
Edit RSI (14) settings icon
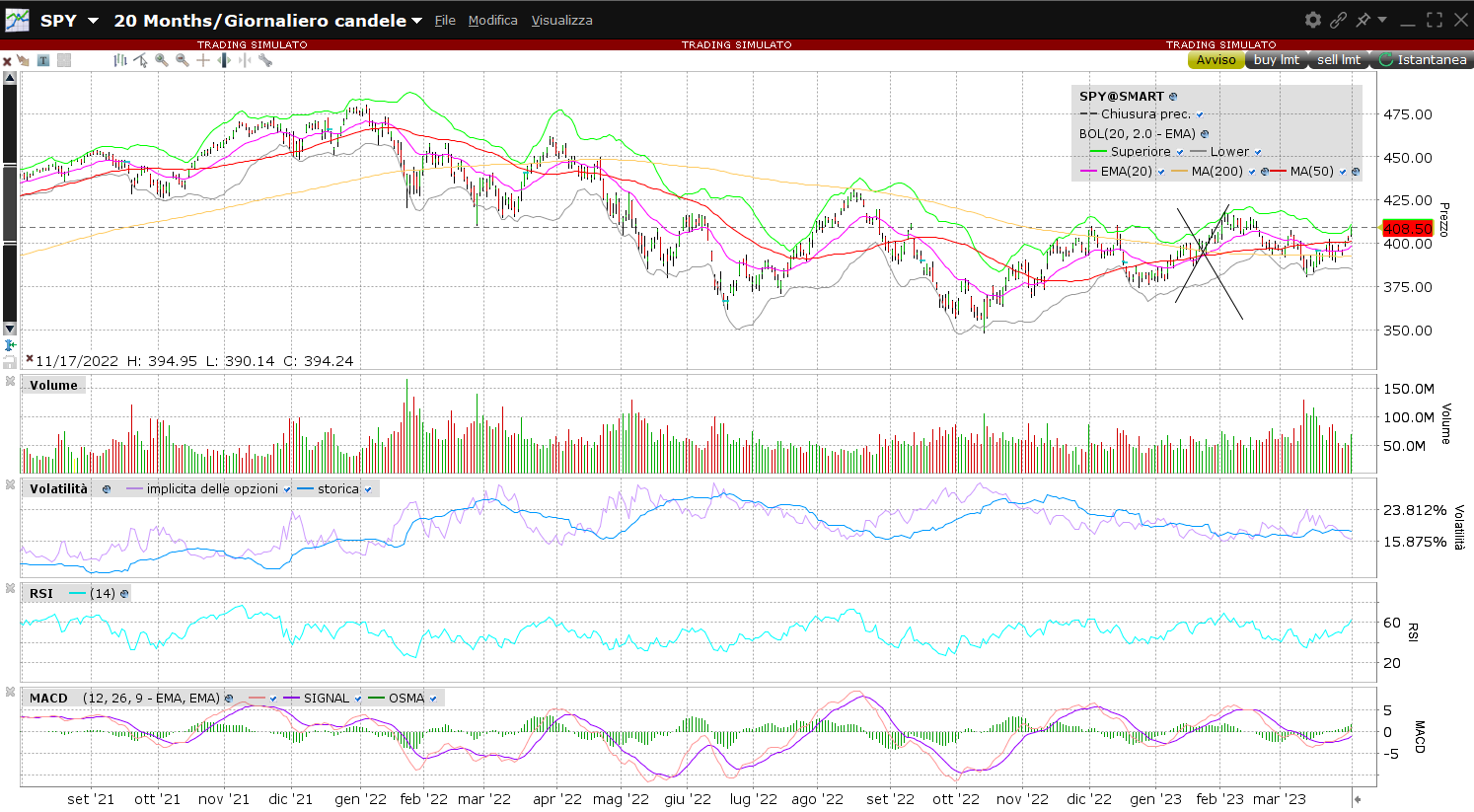pos(124,594)
